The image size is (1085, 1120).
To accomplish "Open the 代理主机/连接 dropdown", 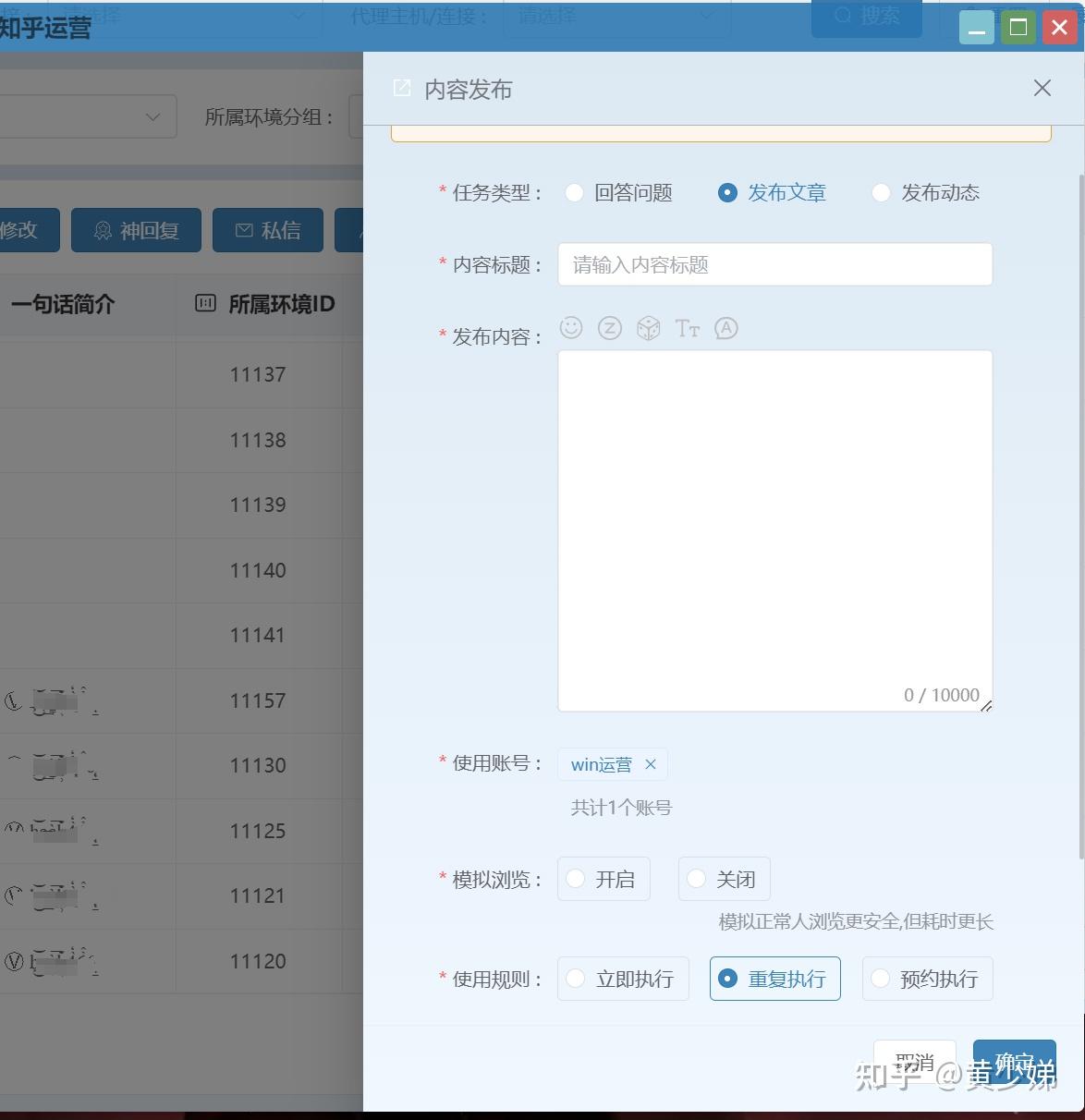I will tap(616, 16).
